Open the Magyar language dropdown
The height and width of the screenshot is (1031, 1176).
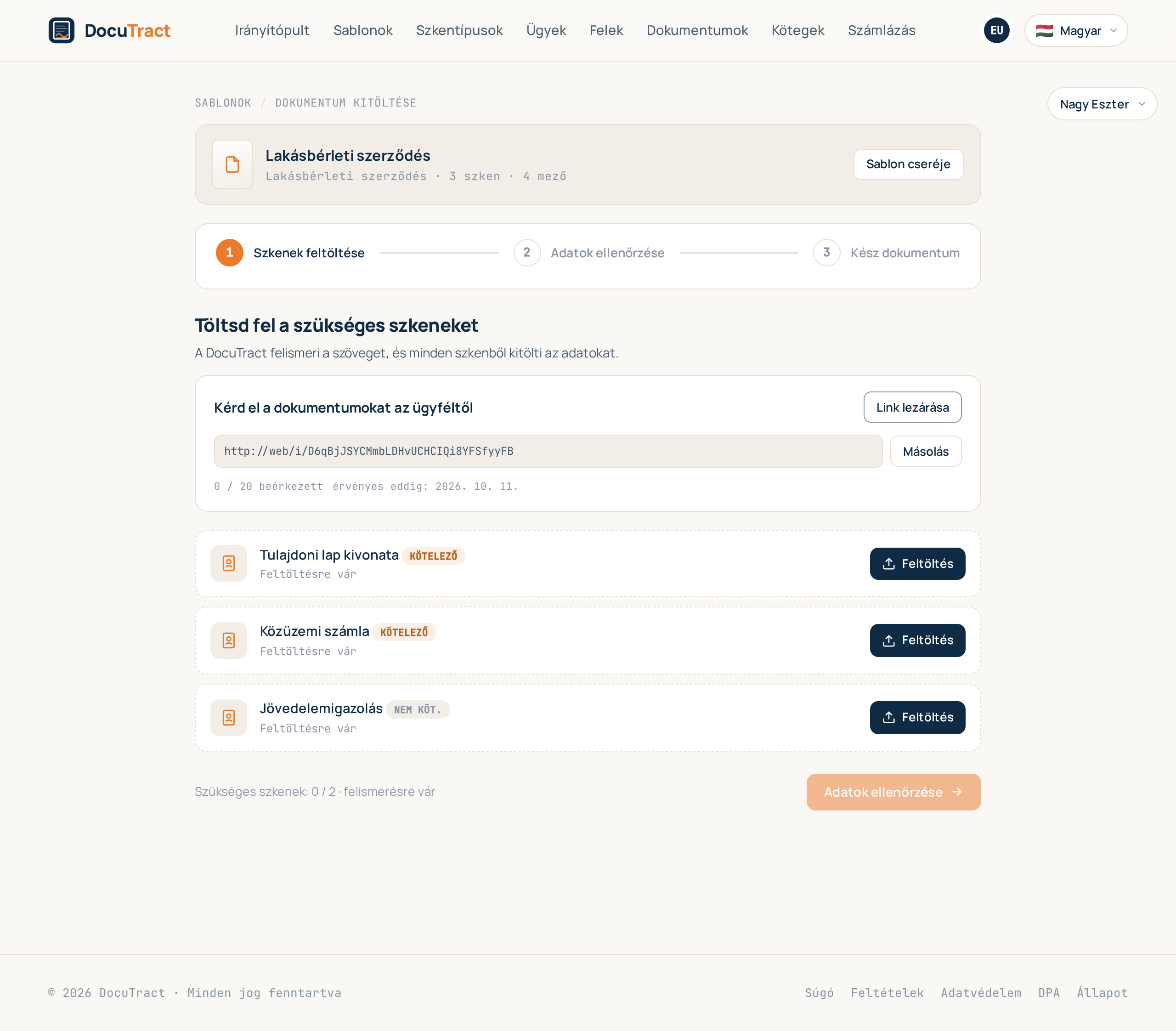pyautogui.click(x=1076, y=30)
